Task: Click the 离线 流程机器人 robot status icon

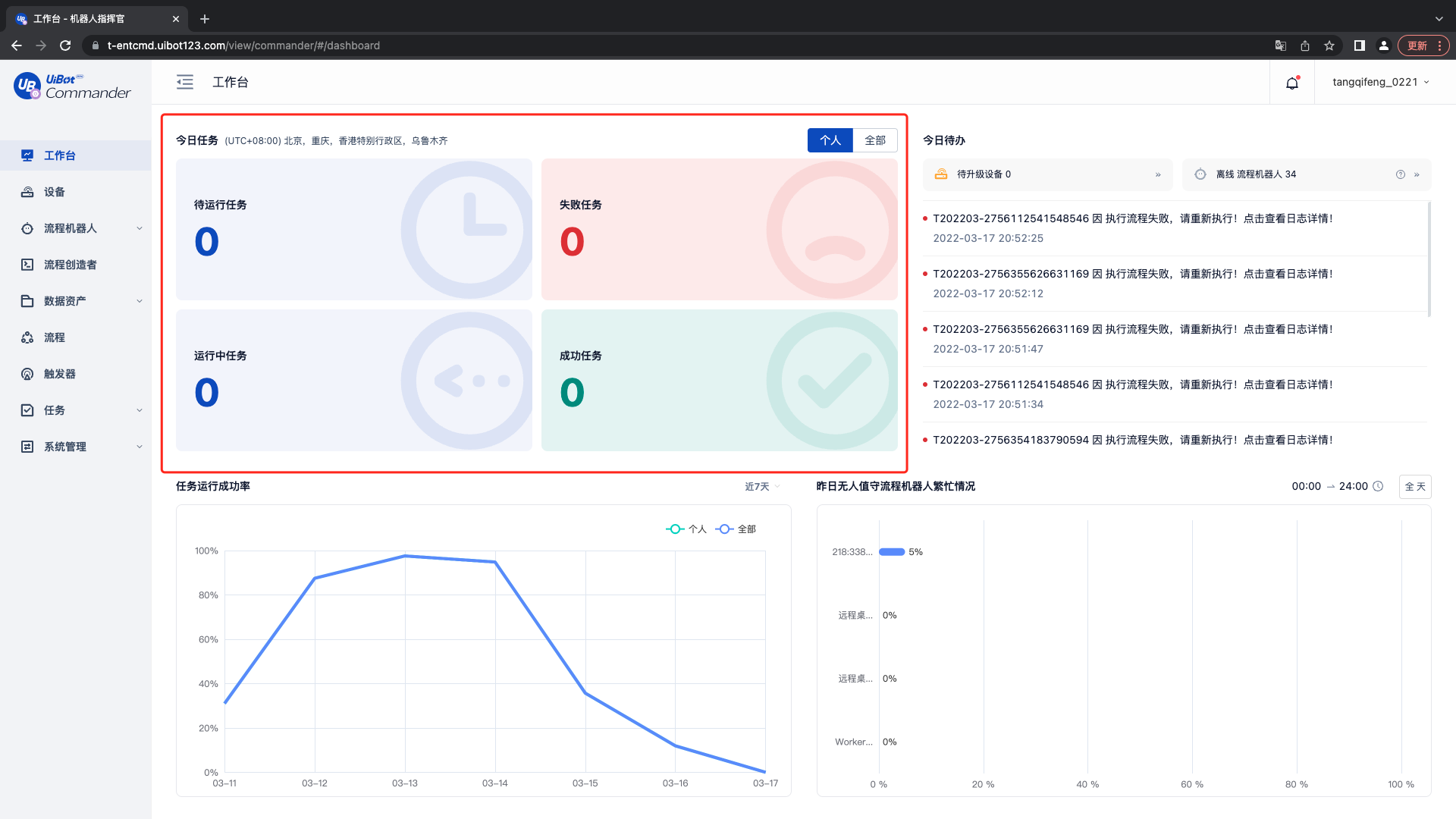Action: 1200,174
